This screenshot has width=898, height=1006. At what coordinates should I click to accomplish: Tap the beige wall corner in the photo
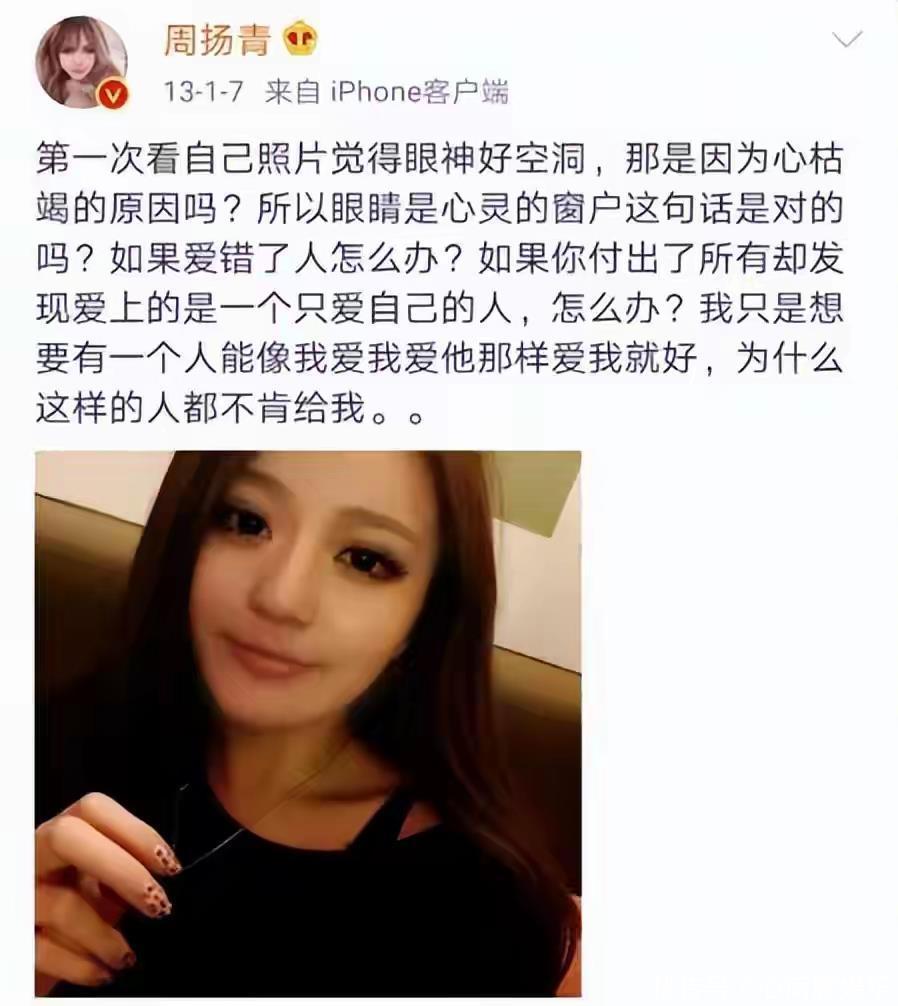pos(537,494)
